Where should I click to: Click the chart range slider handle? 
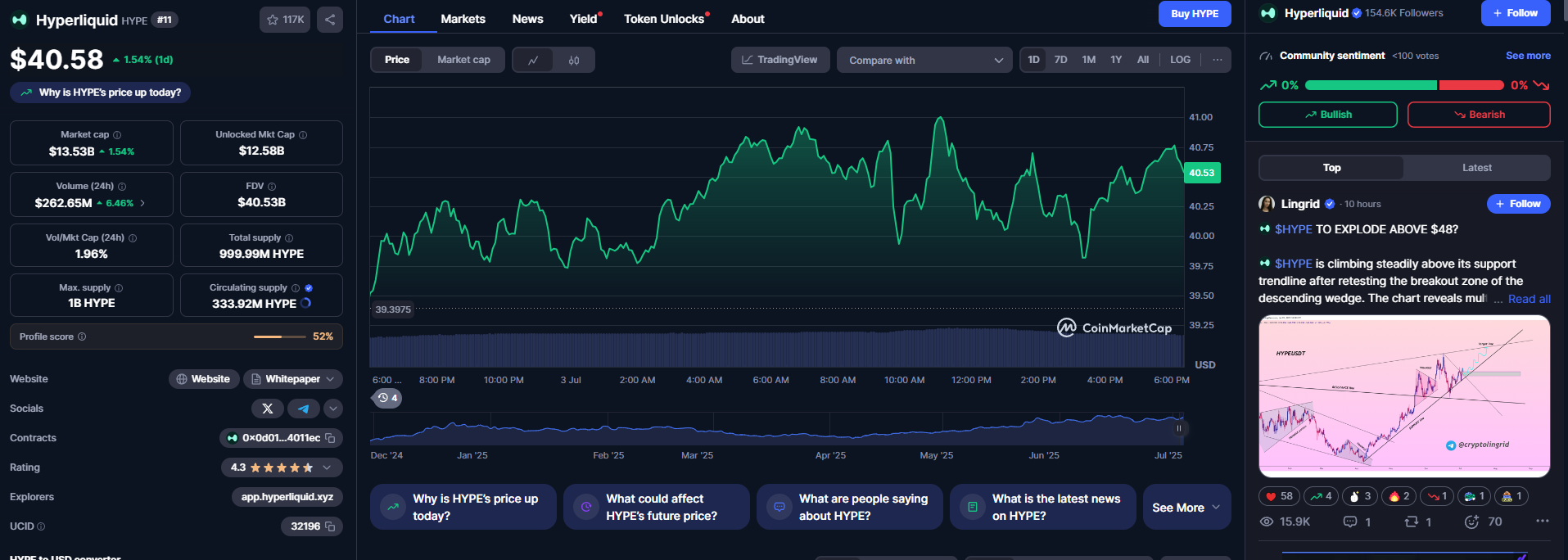click(1179, 428)
